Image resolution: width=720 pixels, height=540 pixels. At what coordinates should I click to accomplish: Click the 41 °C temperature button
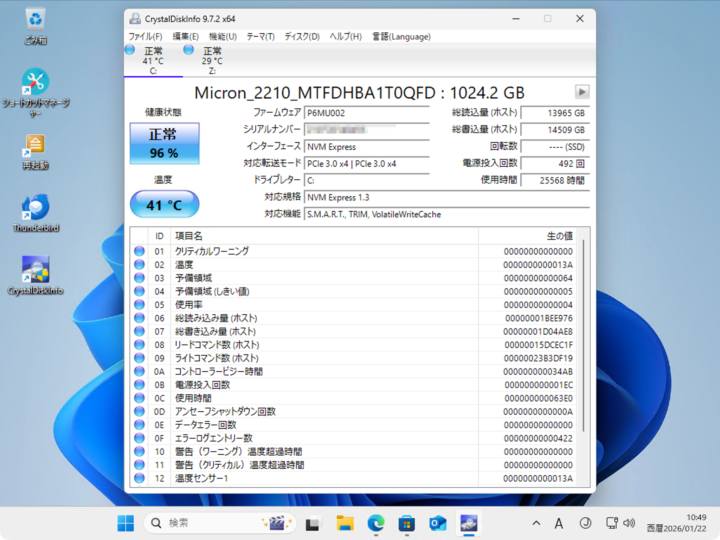(x=164, y=205)
